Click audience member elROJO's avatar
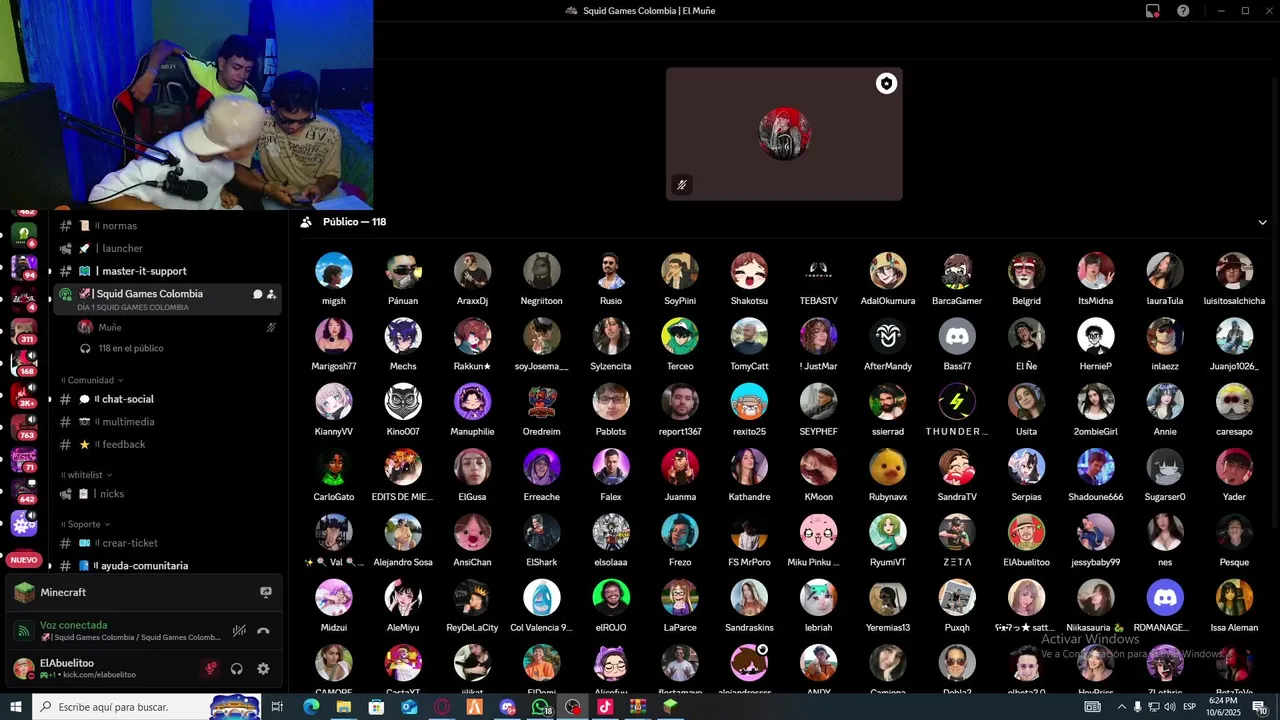Viewport: 1280px width, 720px height. pos(611,598)
